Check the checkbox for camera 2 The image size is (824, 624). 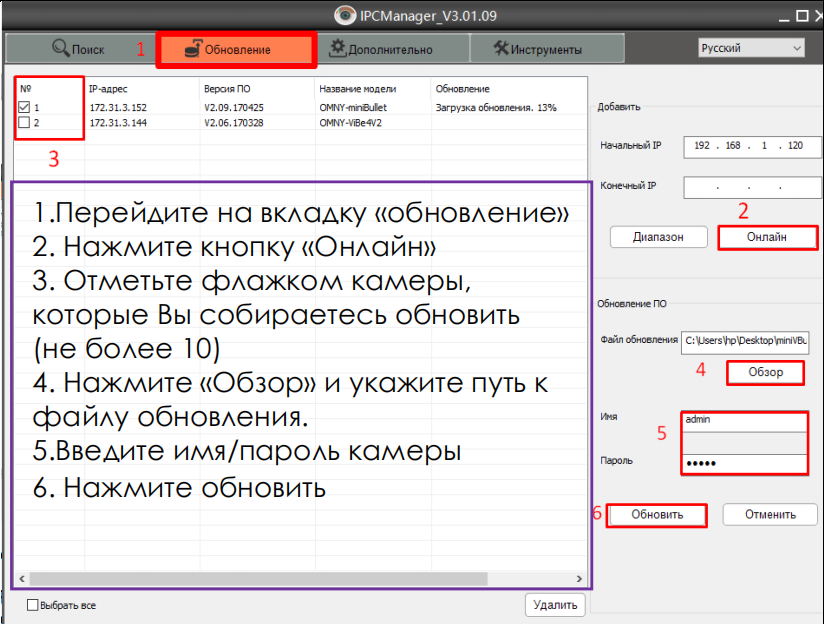24,123
